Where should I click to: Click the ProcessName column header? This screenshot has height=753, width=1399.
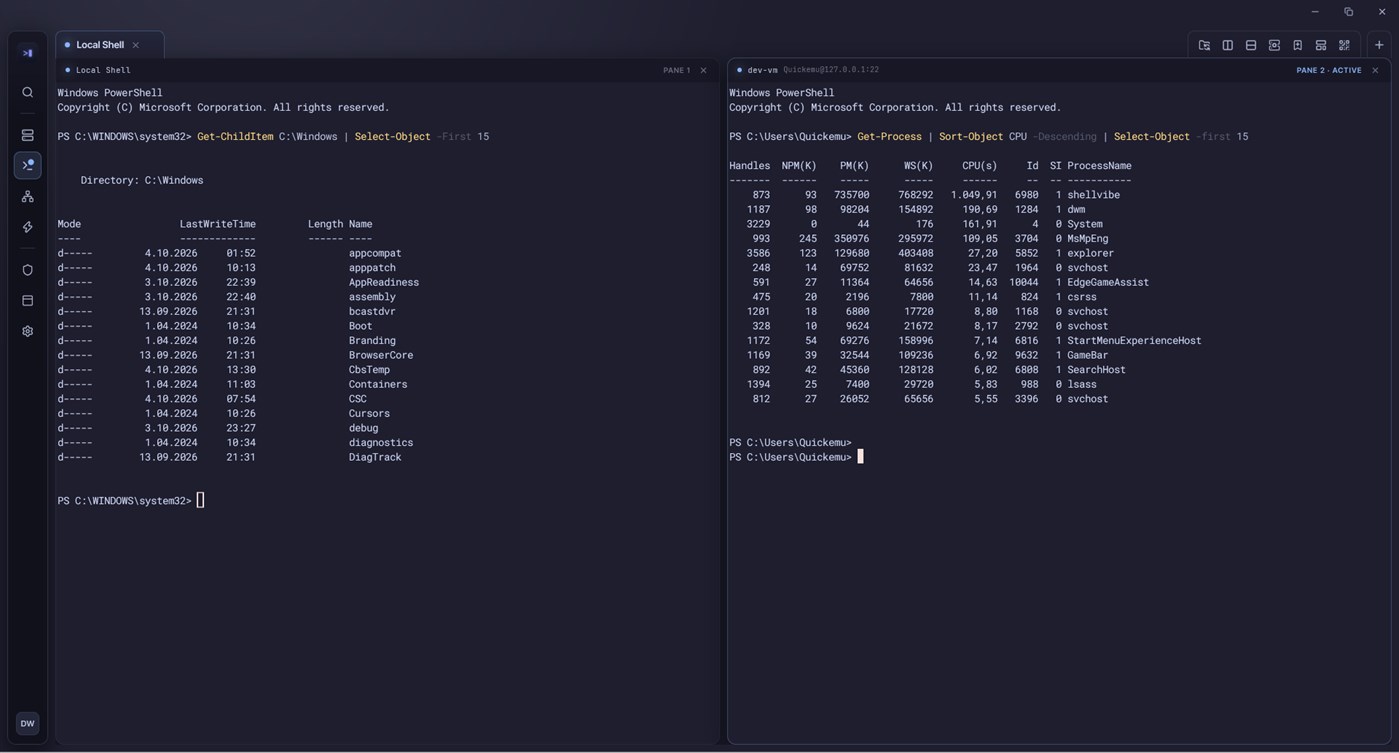[1099, 166]
